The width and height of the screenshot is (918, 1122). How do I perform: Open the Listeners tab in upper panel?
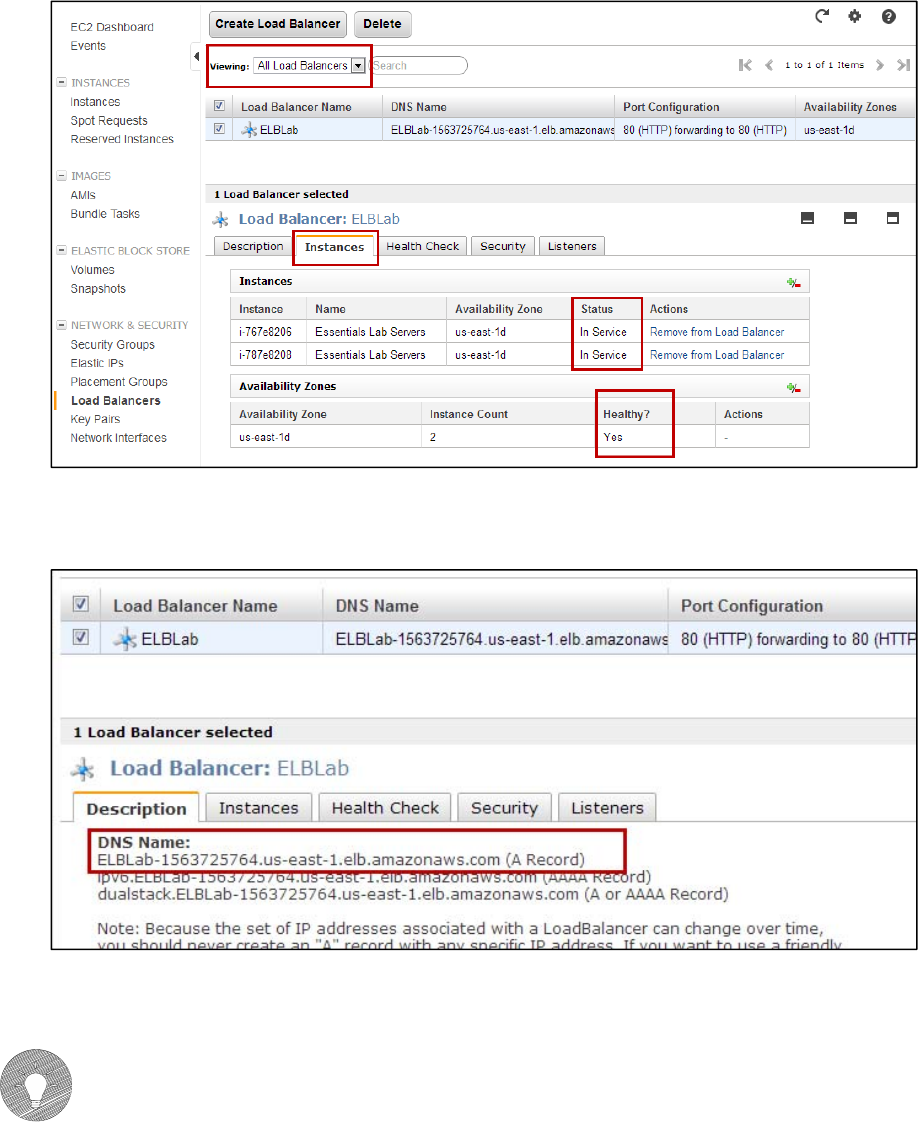(x=572, y=246)
